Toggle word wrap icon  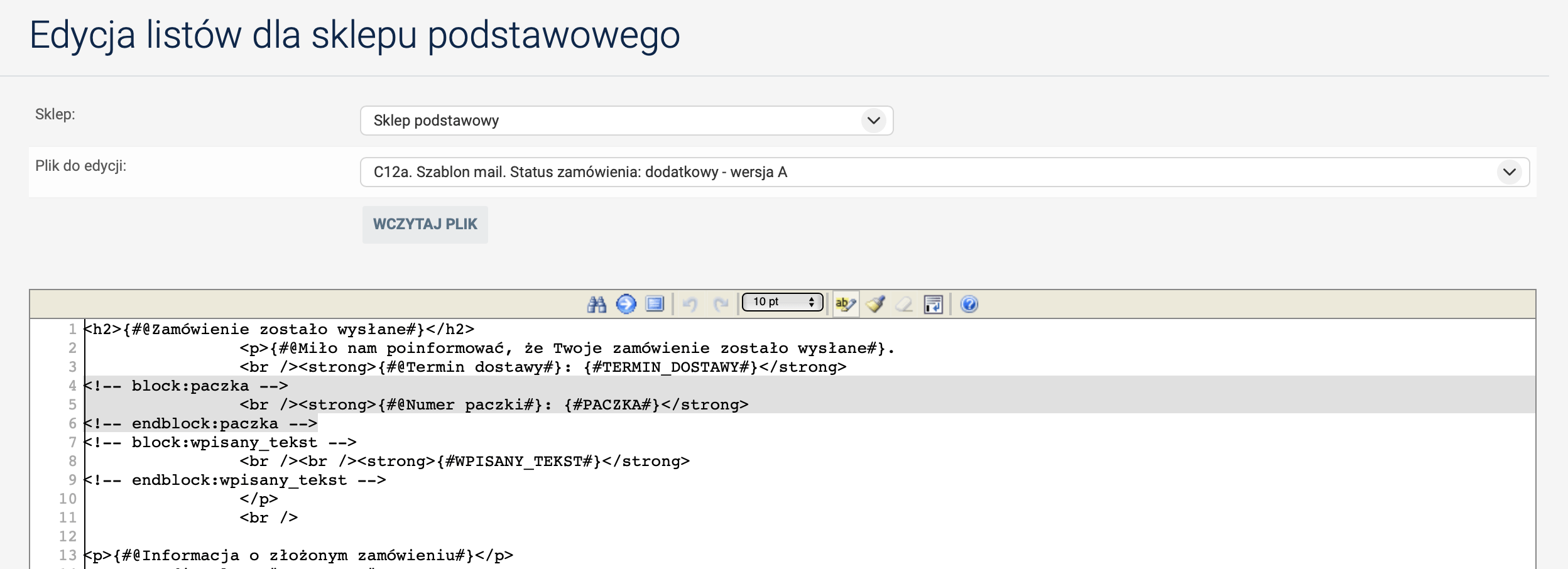click(x=934, y=305)
